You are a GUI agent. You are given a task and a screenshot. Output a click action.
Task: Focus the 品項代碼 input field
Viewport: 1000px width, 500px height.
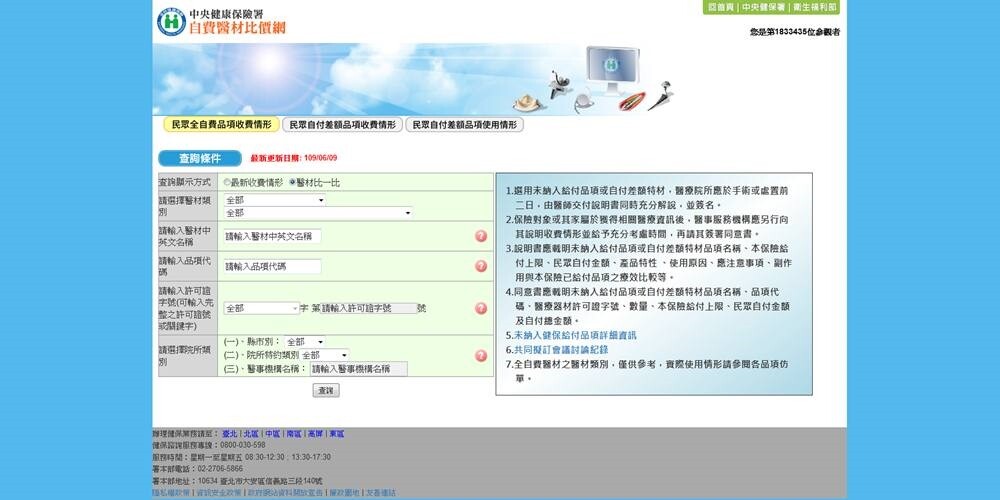tap(272, 267)
